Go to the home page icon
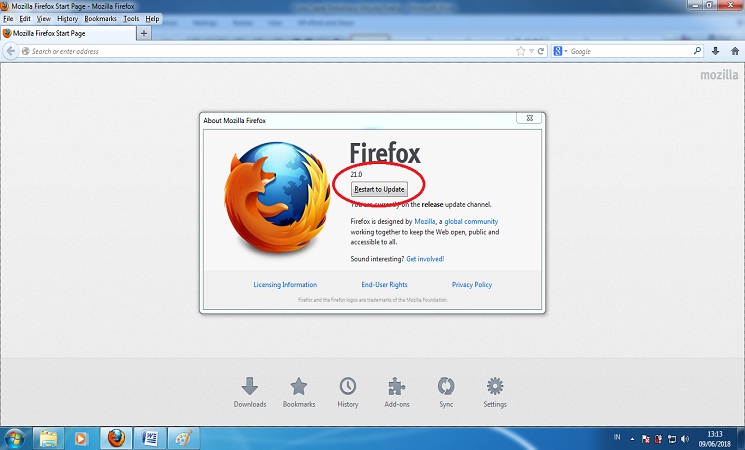The image size is (745, 450). (735, 51)
